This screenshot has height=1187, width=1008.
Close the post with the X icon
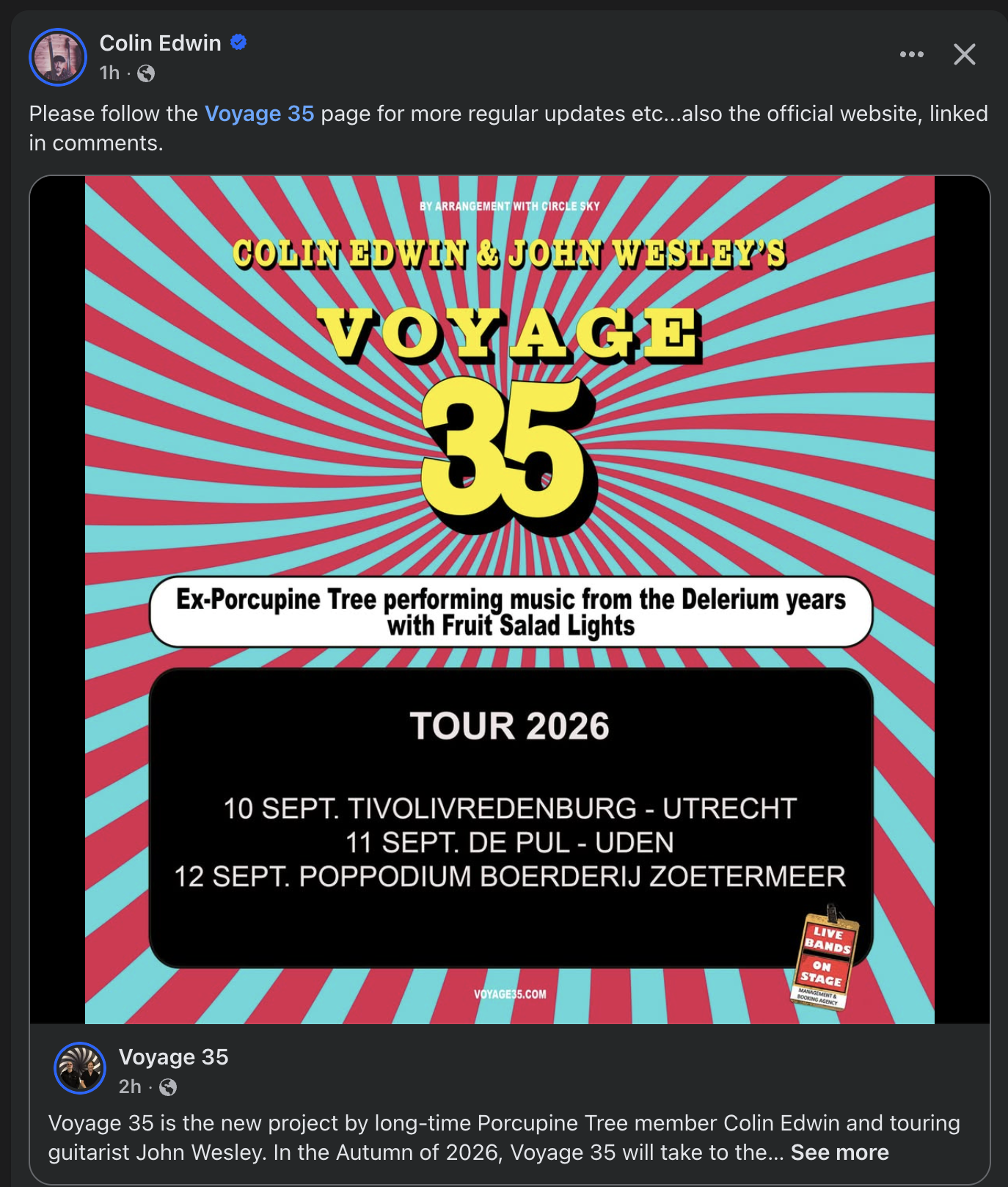(x=965, y=54)
